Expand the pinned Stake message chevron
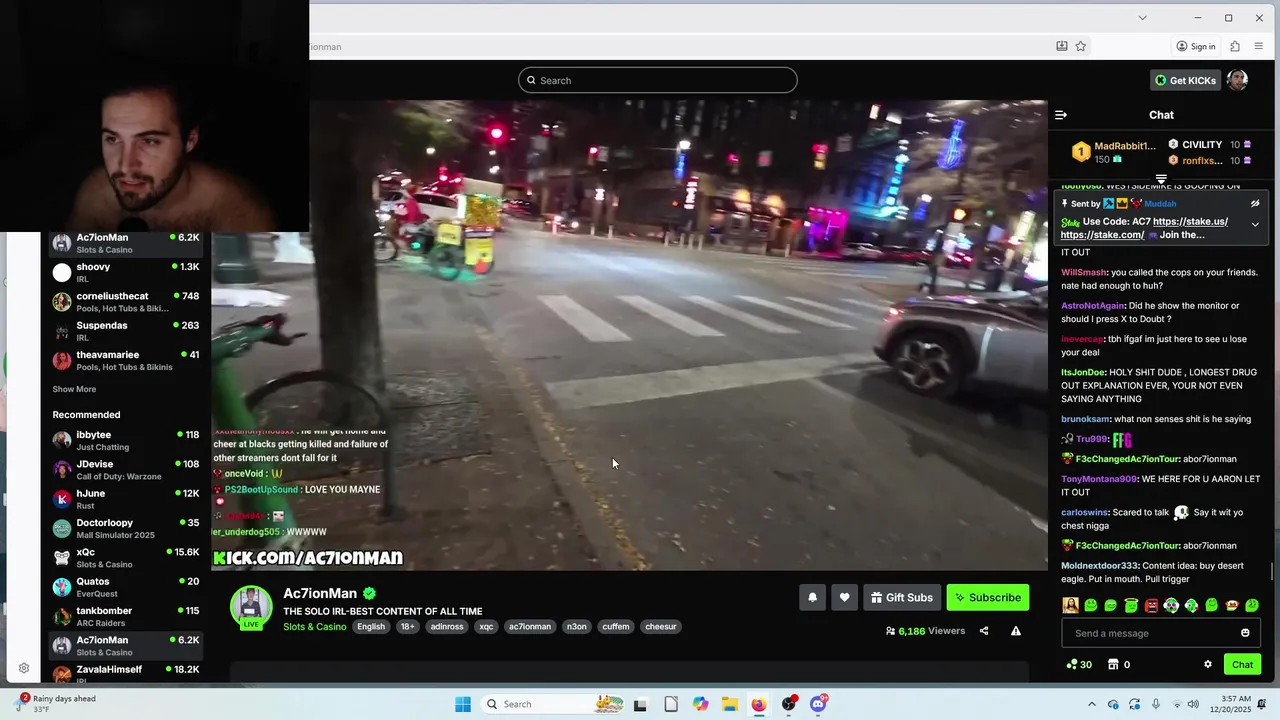Image resolution: width=1280 pixels, height=720 pixels. pos(1255,224)
